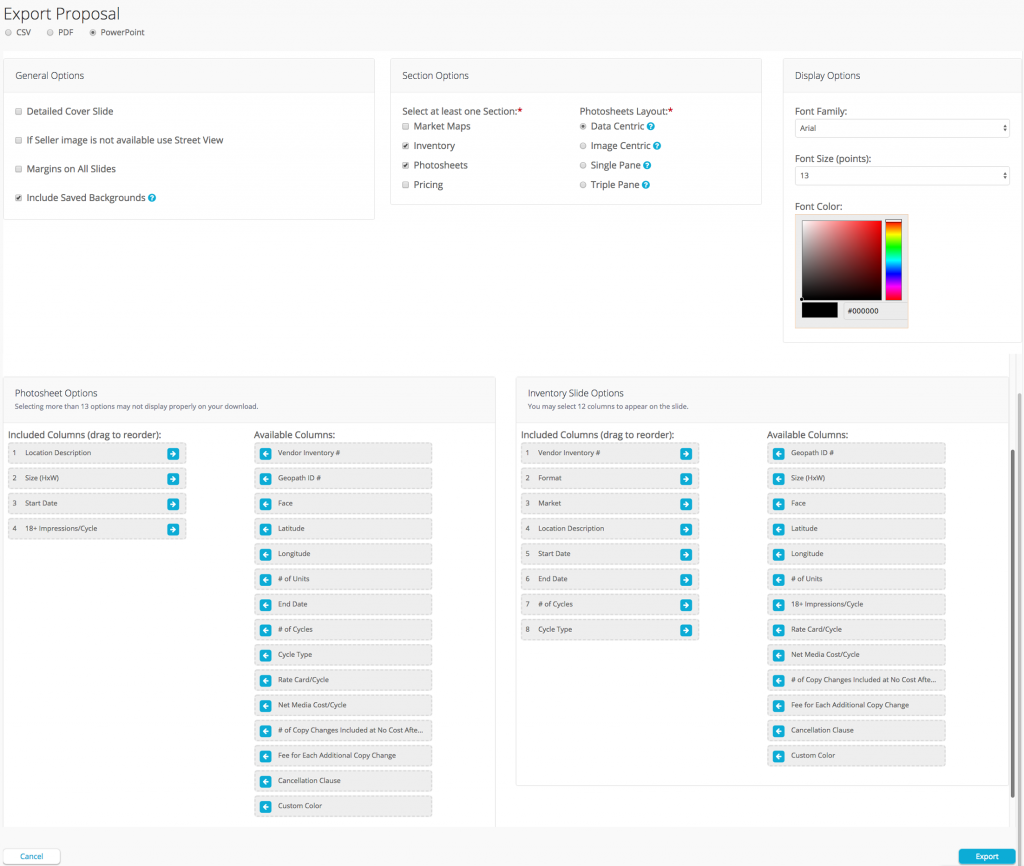
Task: Remove Start Date from Photosheet included columns
Action: (x=173, y=504)
